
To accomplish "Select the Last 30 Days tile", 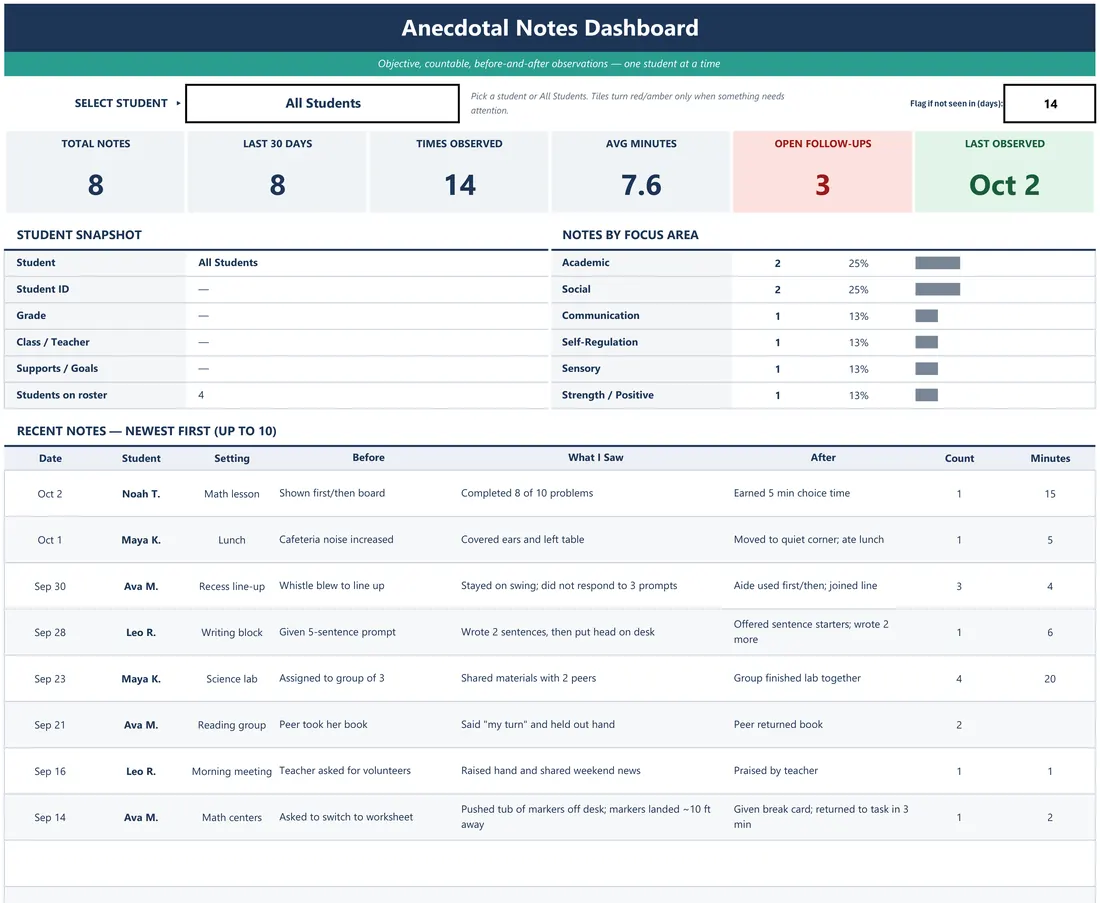I will click(277, 171).
